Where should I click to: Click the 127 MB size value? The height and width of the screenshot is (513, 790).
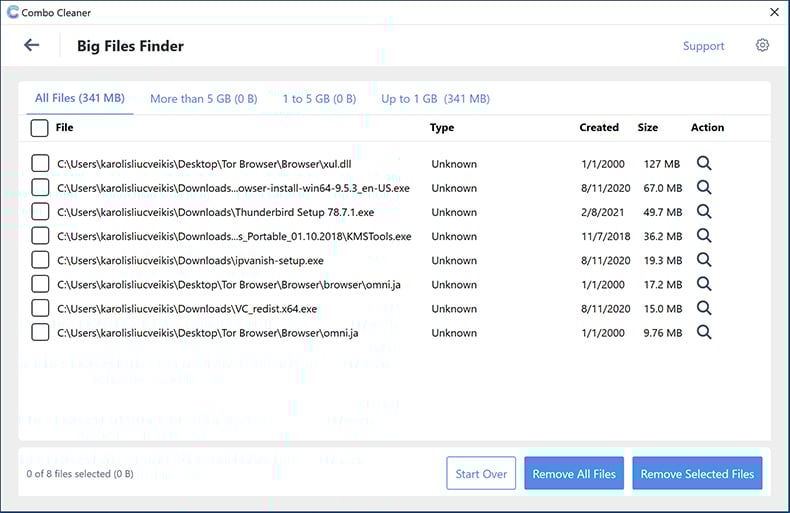(662, 164)
